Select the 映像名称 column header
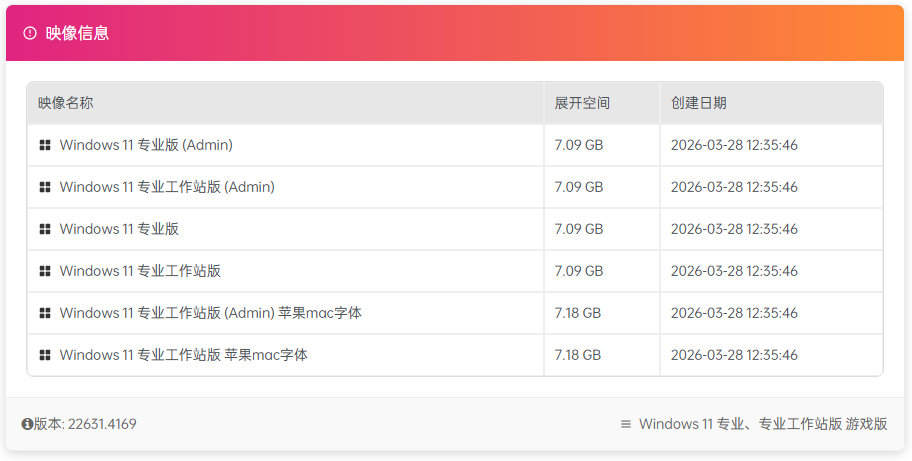 pyautogui.click(x=66, y=103)
